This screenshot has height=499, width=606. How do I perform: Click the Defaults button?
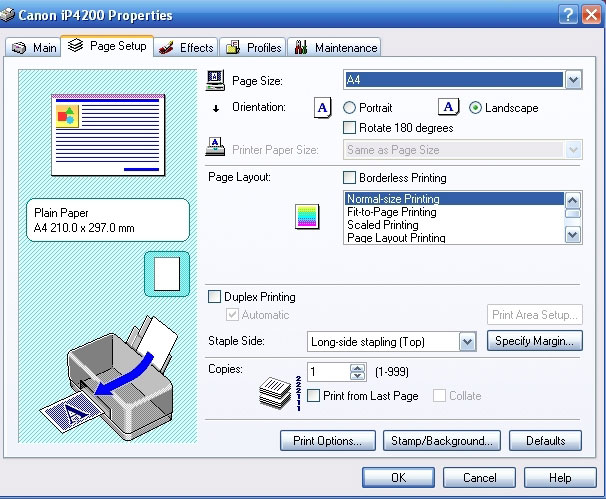pyautogui.click(x=545, y=441)
